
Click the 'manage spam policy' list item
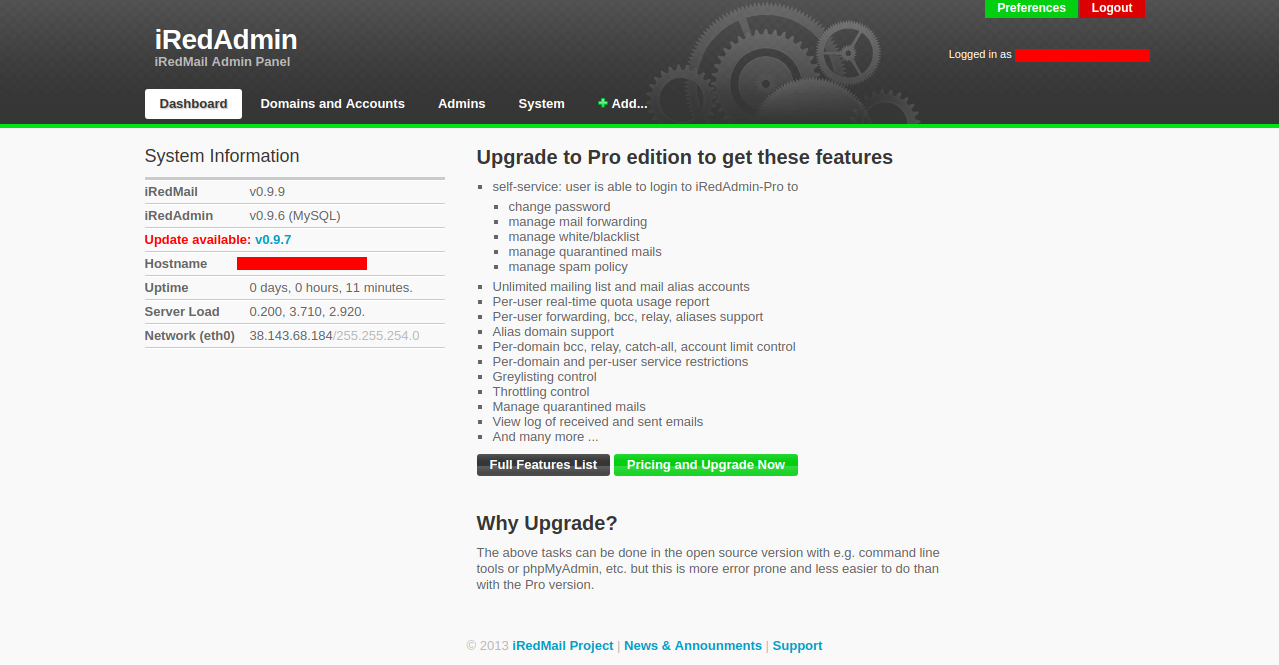(568, 267)
